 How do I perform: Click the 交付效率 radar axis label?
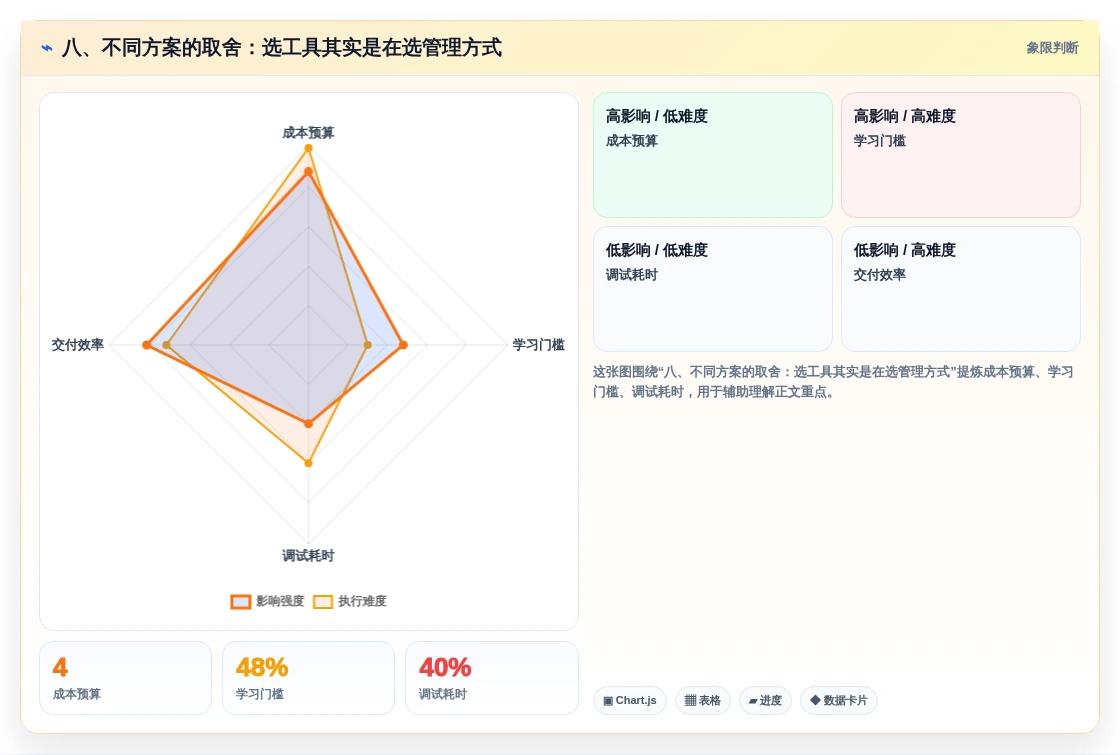point(78,345)
